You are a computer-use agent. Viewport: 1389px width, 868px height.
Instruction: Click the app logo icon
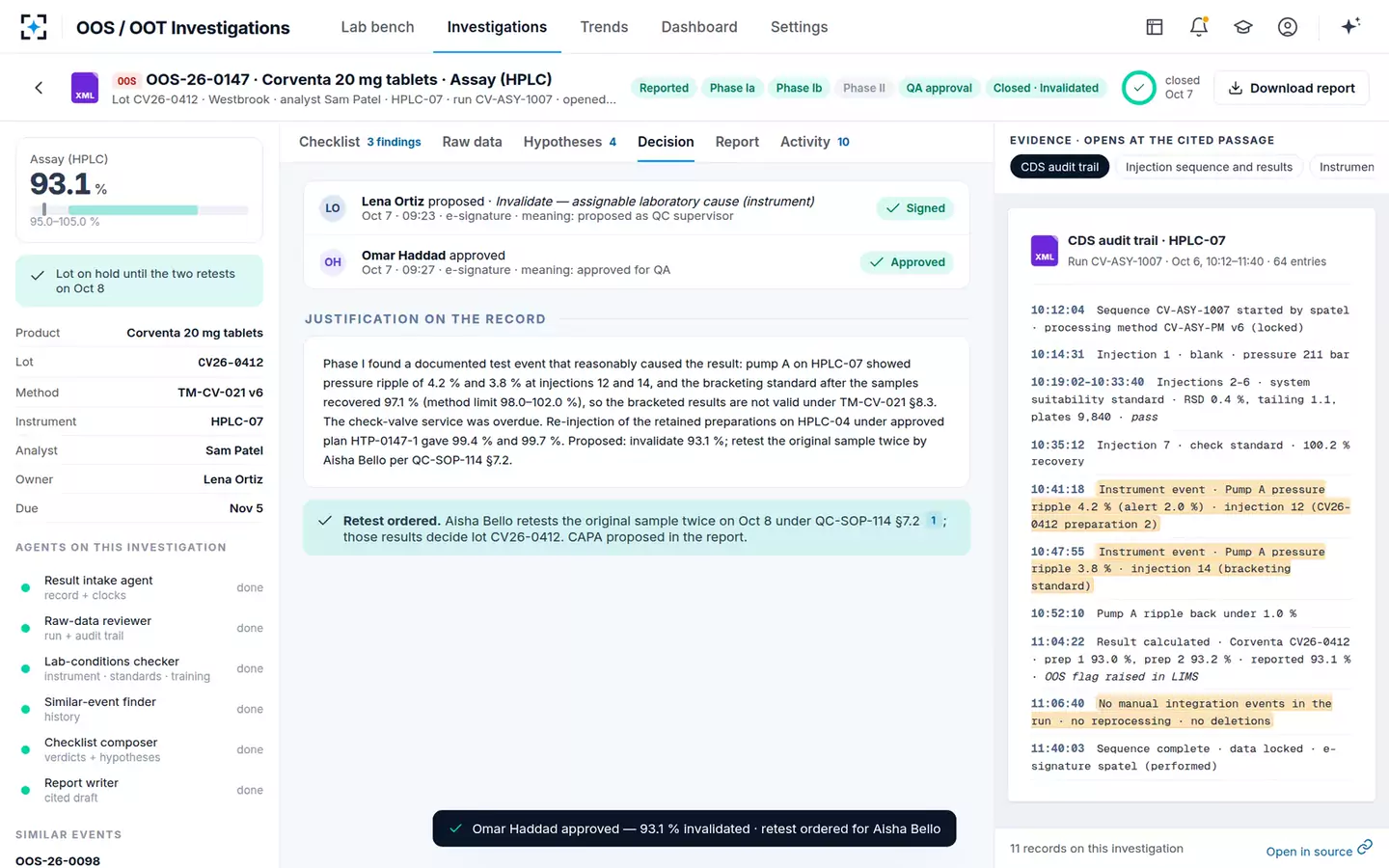(x=34, y=27)
